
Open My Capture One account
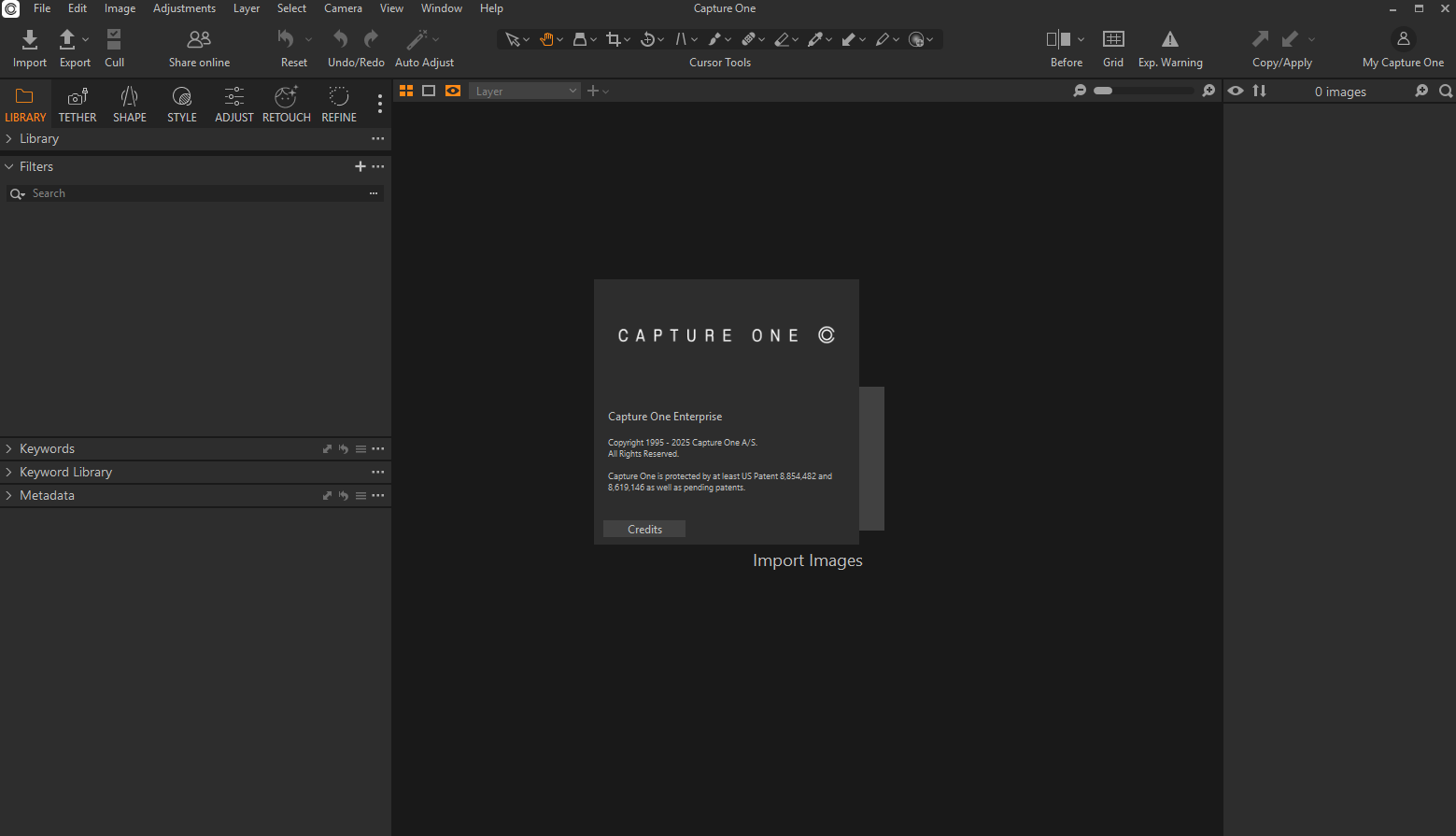click(x=1403, y=38)
